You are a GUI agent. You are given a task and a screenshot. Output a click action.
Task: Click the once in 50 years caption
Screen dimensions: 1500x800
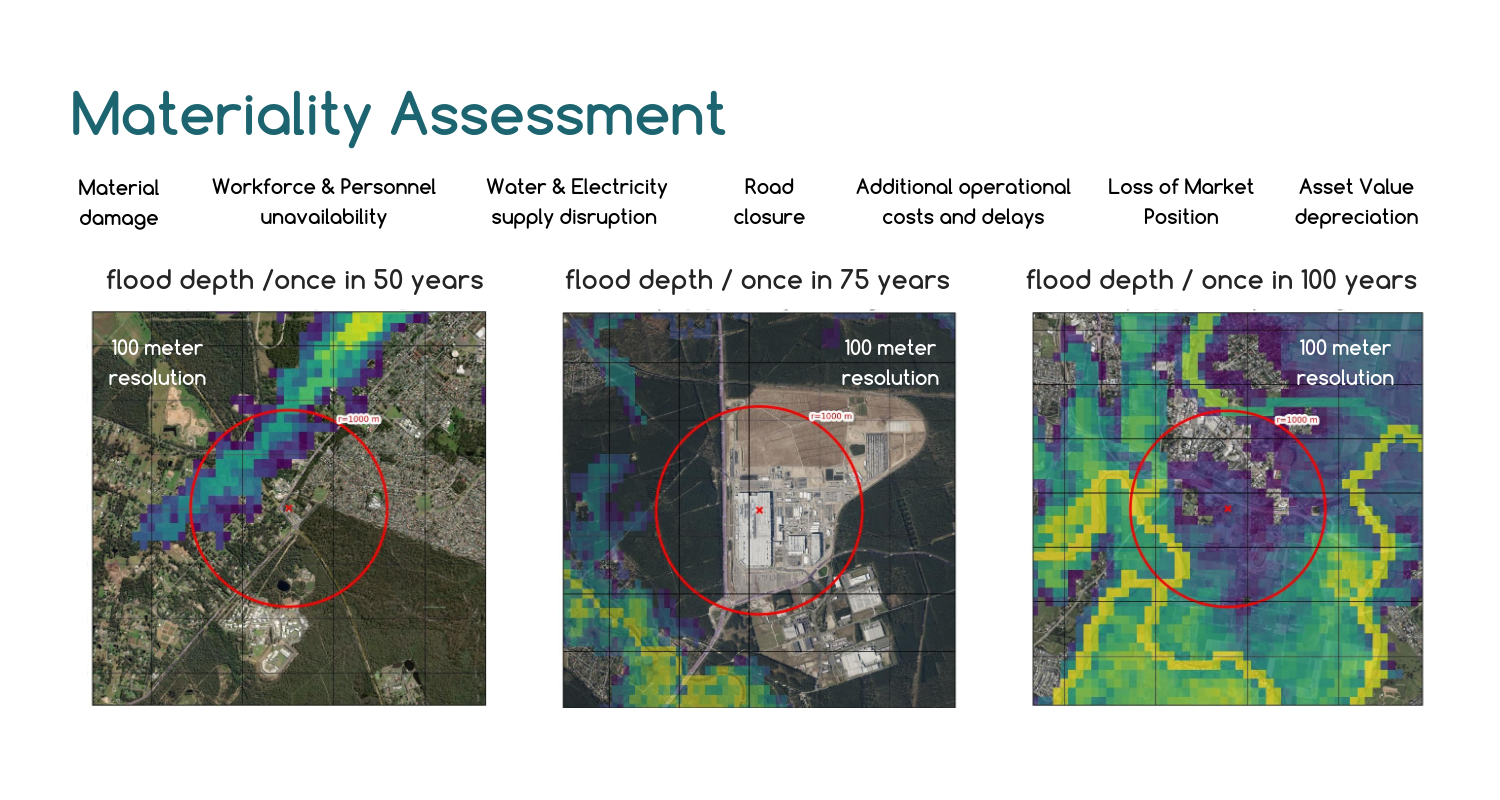pyautogui.click(x=295, y=280)
